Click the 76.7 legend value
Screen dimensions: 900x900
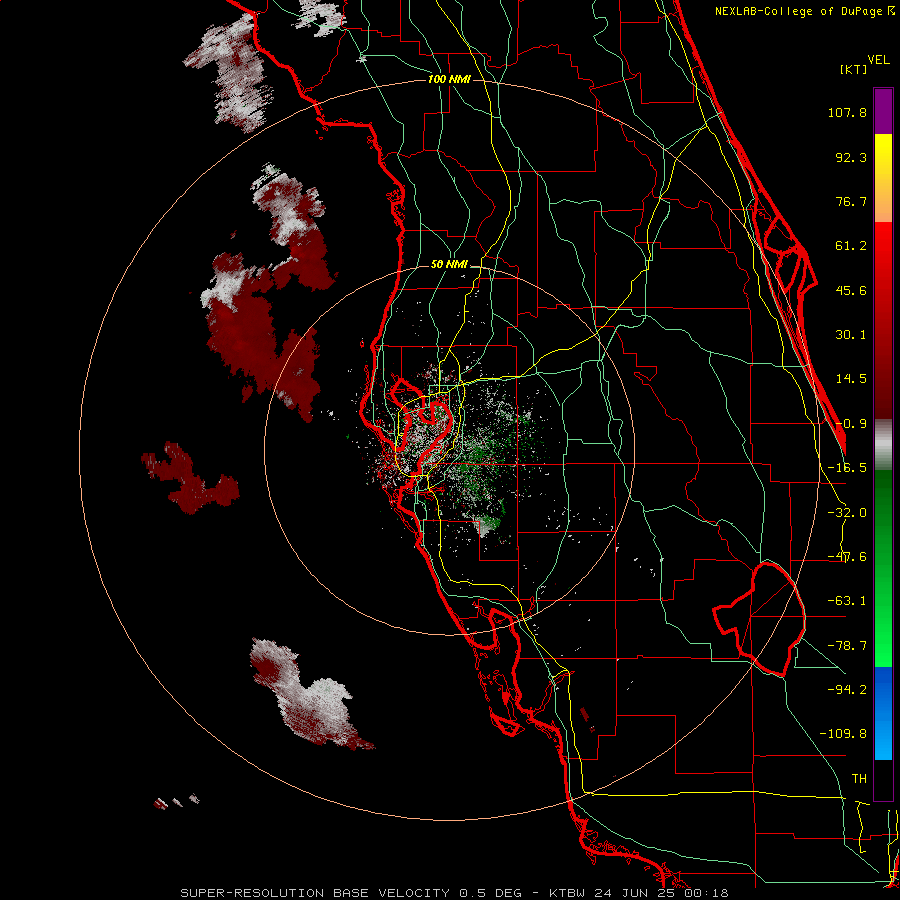coord(851,201)
